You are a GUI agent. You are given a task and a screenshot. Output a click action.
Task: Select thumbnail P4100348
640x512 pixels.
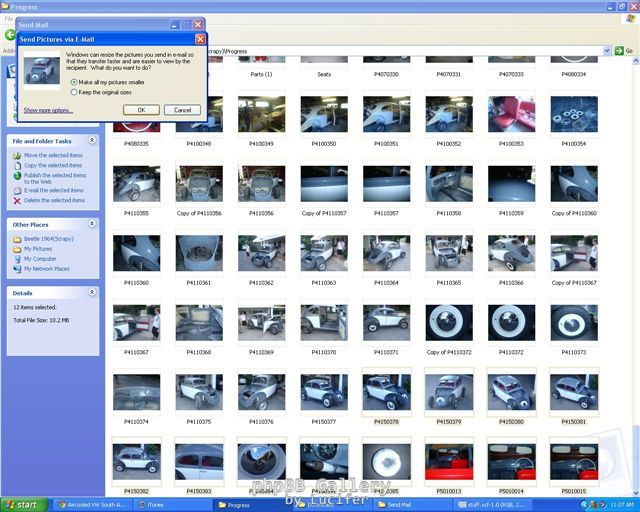[x=199, y=114]
